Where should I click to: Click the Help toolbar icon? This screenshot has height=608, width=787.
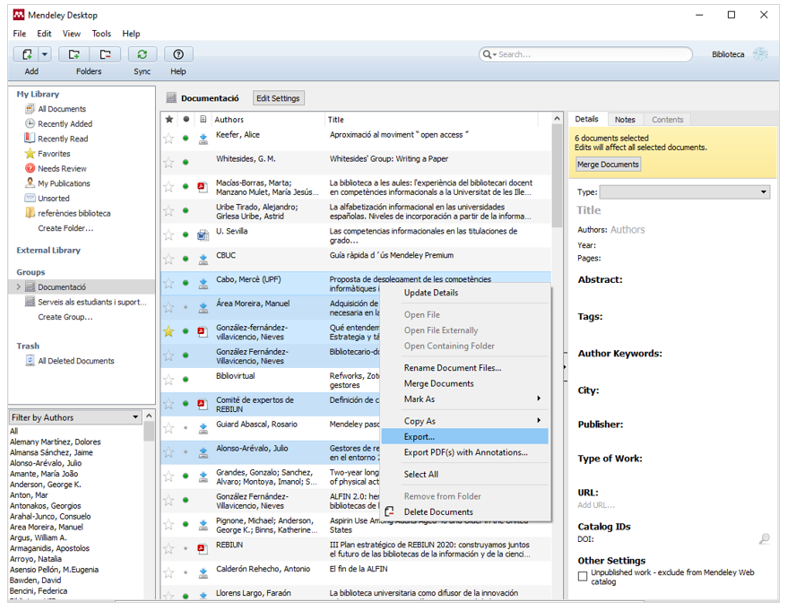click(178, 54)
